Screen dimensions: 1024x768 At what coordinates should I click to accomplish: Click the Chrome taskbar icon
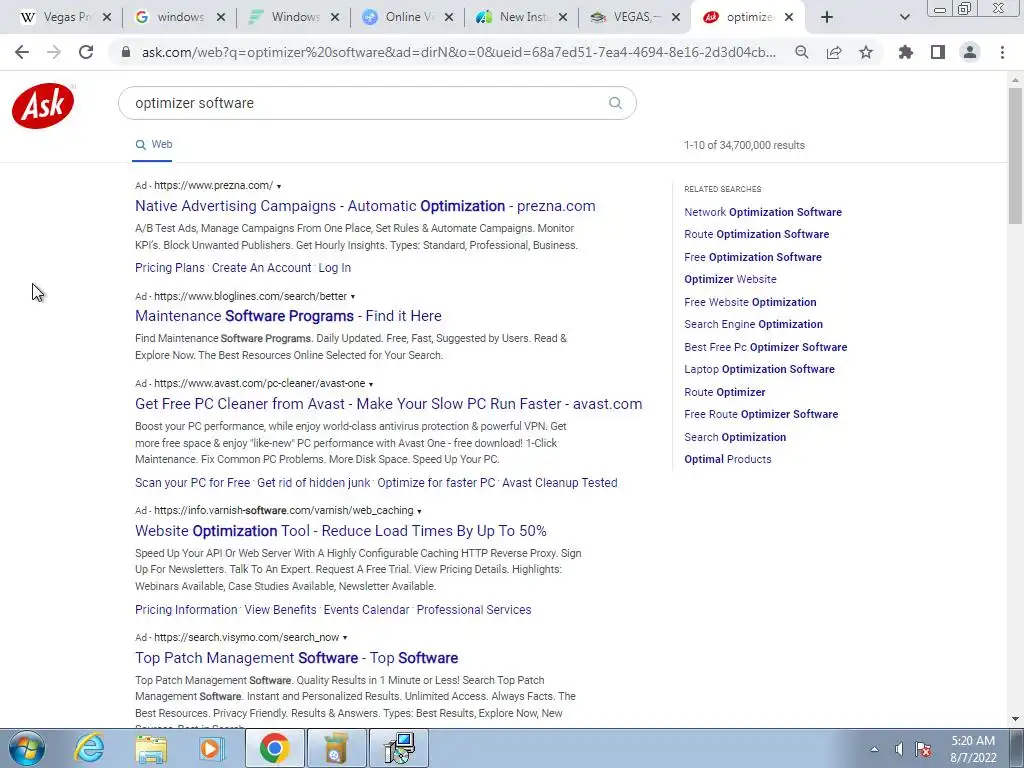pos(275,748)
